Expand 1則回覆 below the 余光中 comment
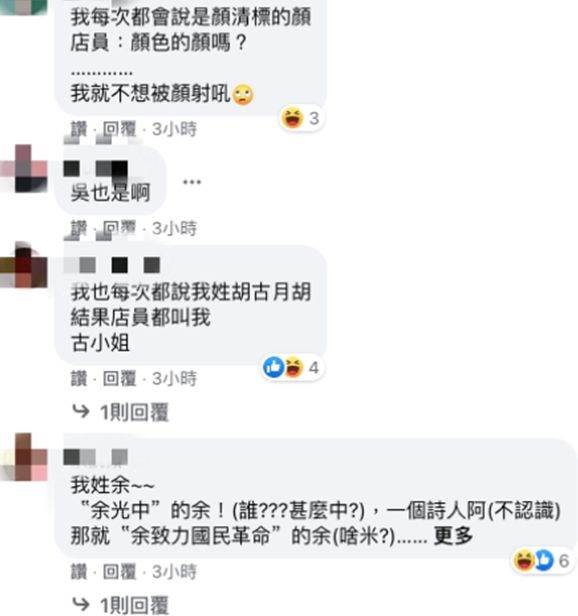Screen dimensions: 578x616 (134, 605)
